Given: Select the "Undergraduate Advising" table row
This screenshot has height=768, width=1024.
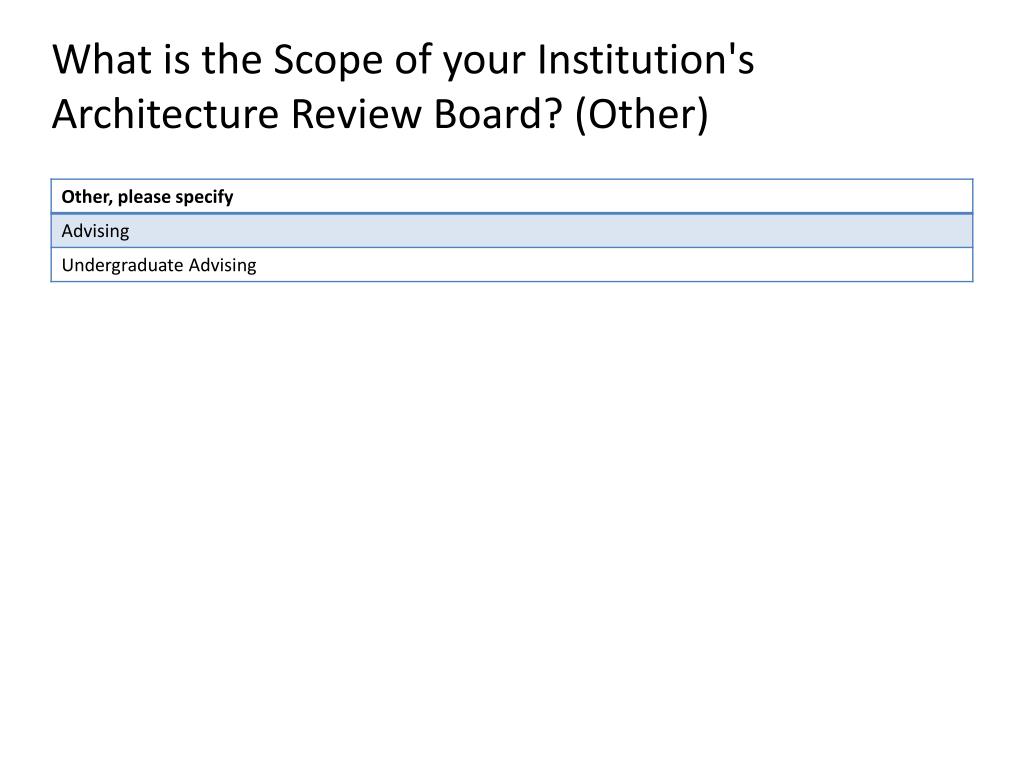Looking at the screenshot, I should pos(512,265).
